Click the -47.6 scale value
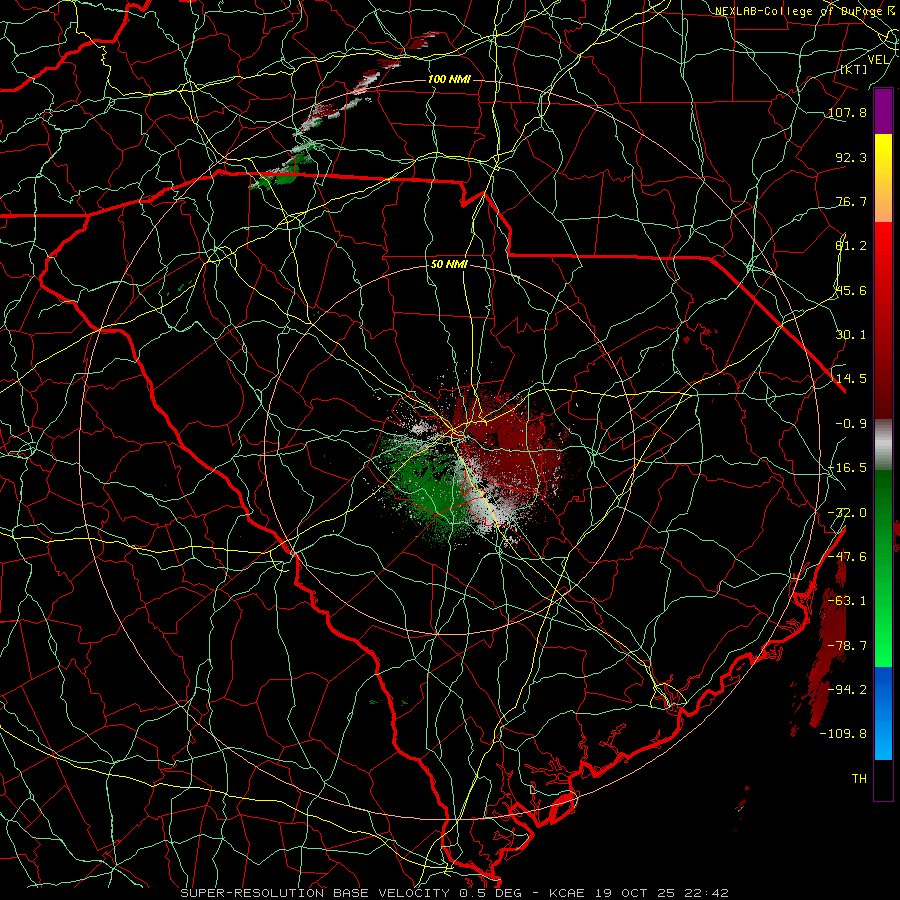 (847, 557)
